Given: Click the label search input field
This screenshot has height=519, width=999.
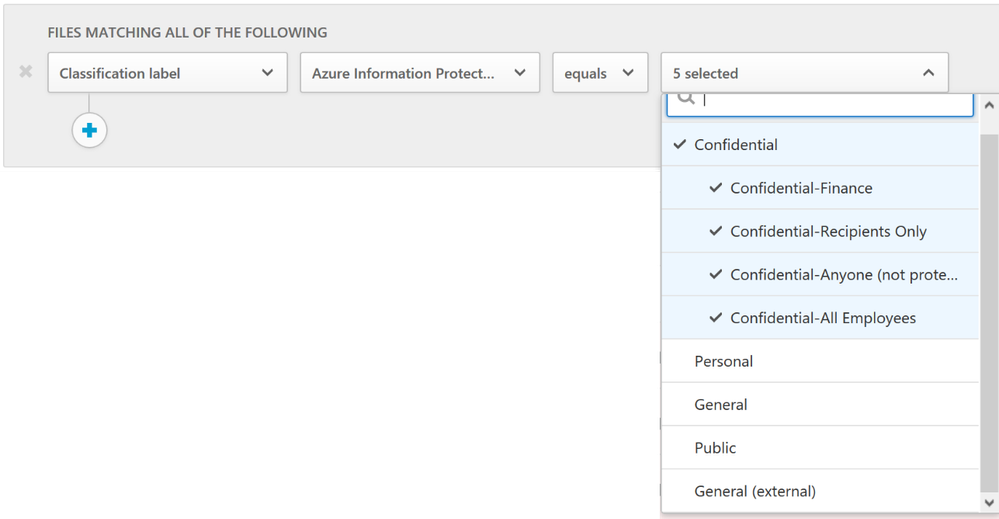Looking at the screenshot, I should 820,104.
